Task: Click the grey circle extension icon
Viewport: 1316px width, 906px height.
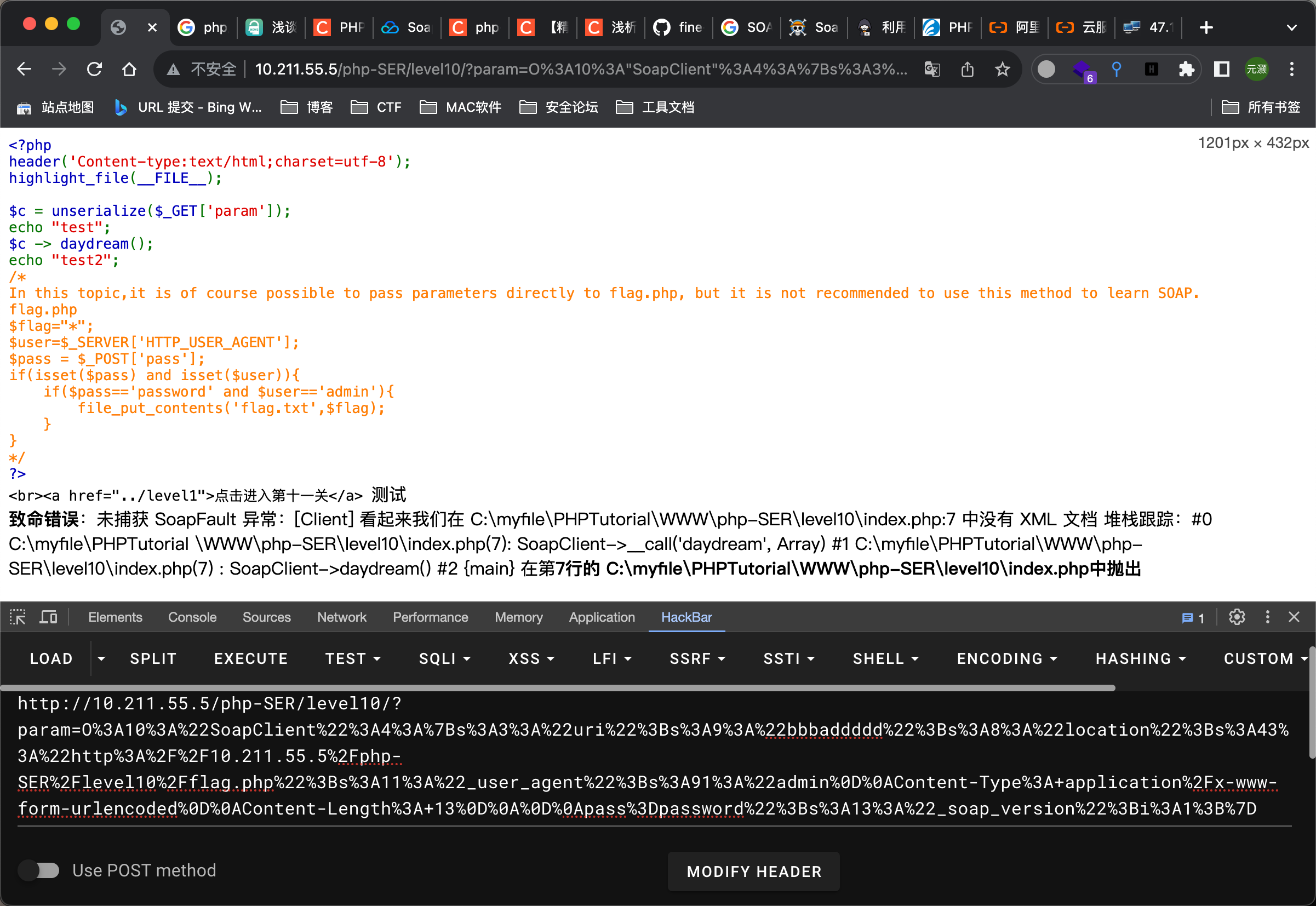Action: [1046, 69]
